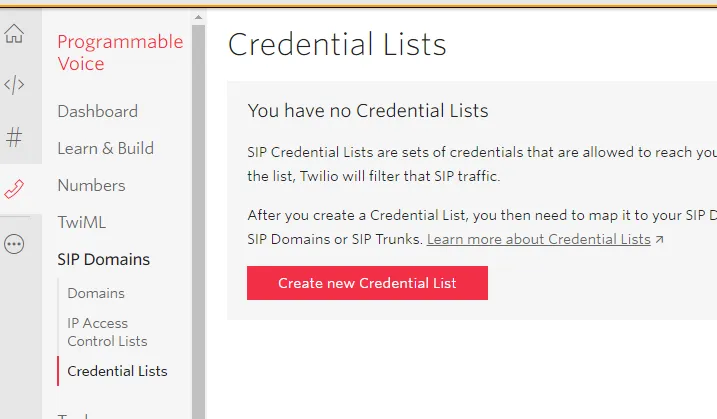The image size is (717, 419).
Task: Go to Learn & Build
Action: pos(105,148)
